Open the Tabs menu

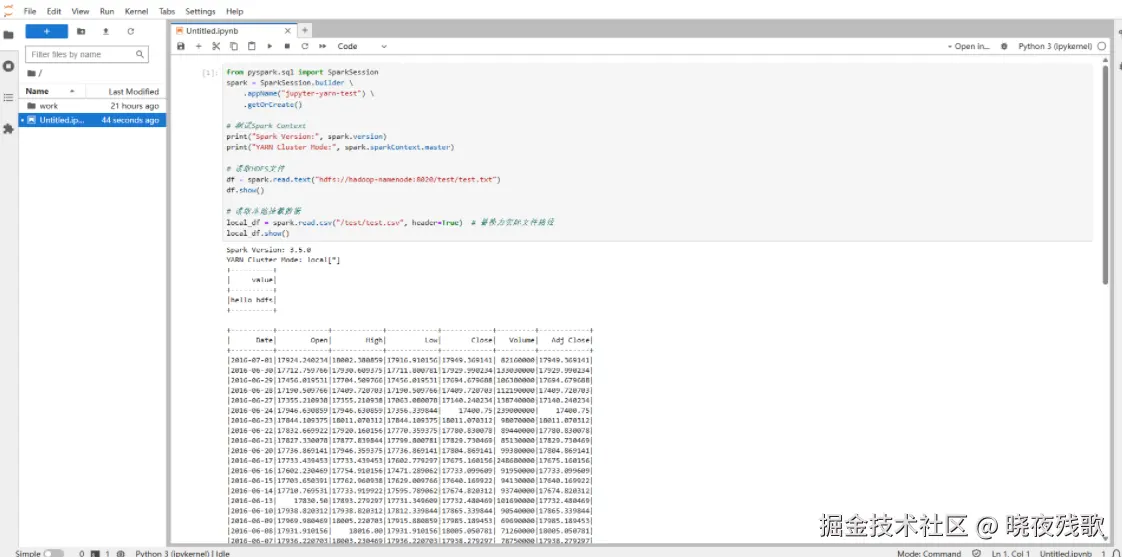[167, 11]
